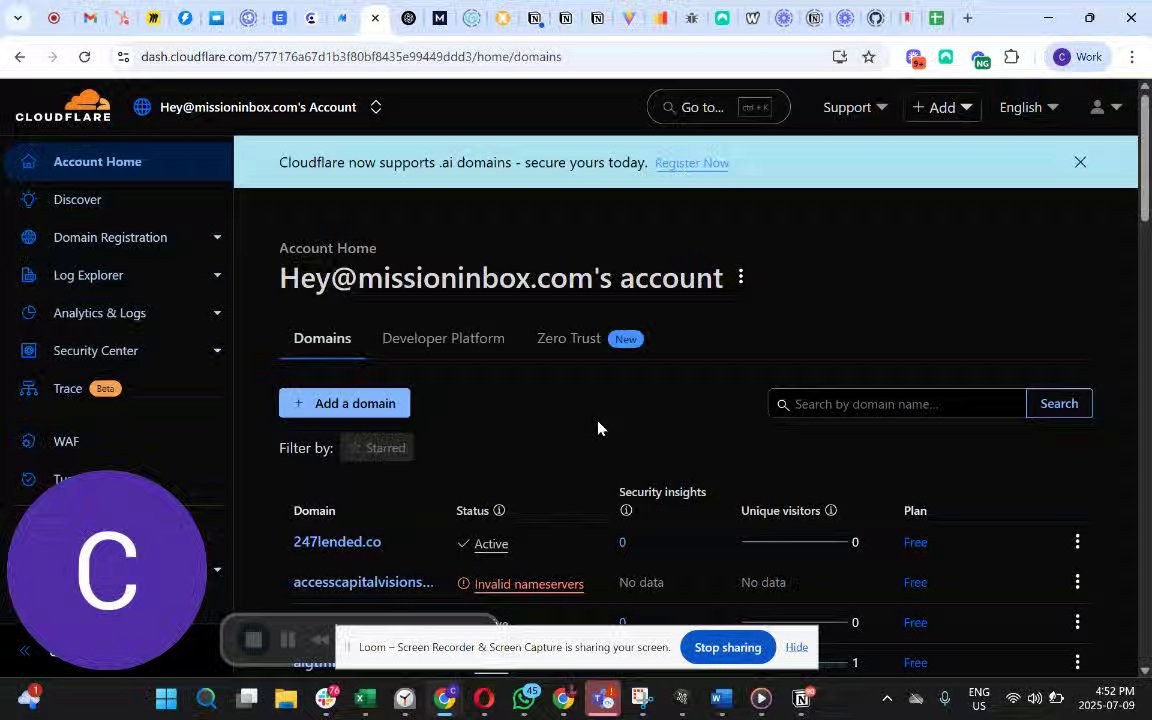This screenshot has width=1152, height=720.
Task: Open the Work profile button
Action: pos(1077,57)
